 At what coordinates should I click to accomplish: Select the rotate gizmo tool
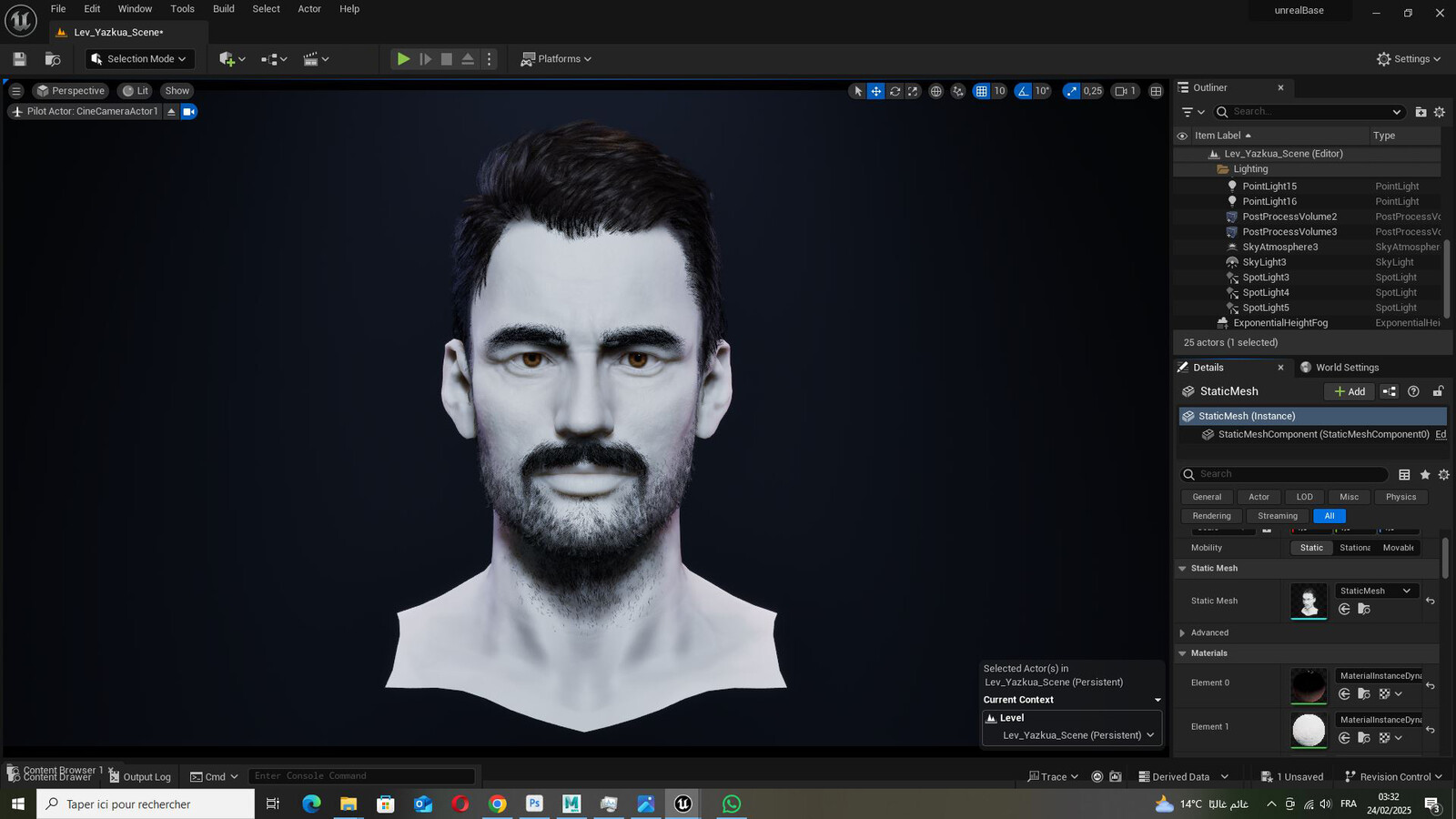coord(895,91)
